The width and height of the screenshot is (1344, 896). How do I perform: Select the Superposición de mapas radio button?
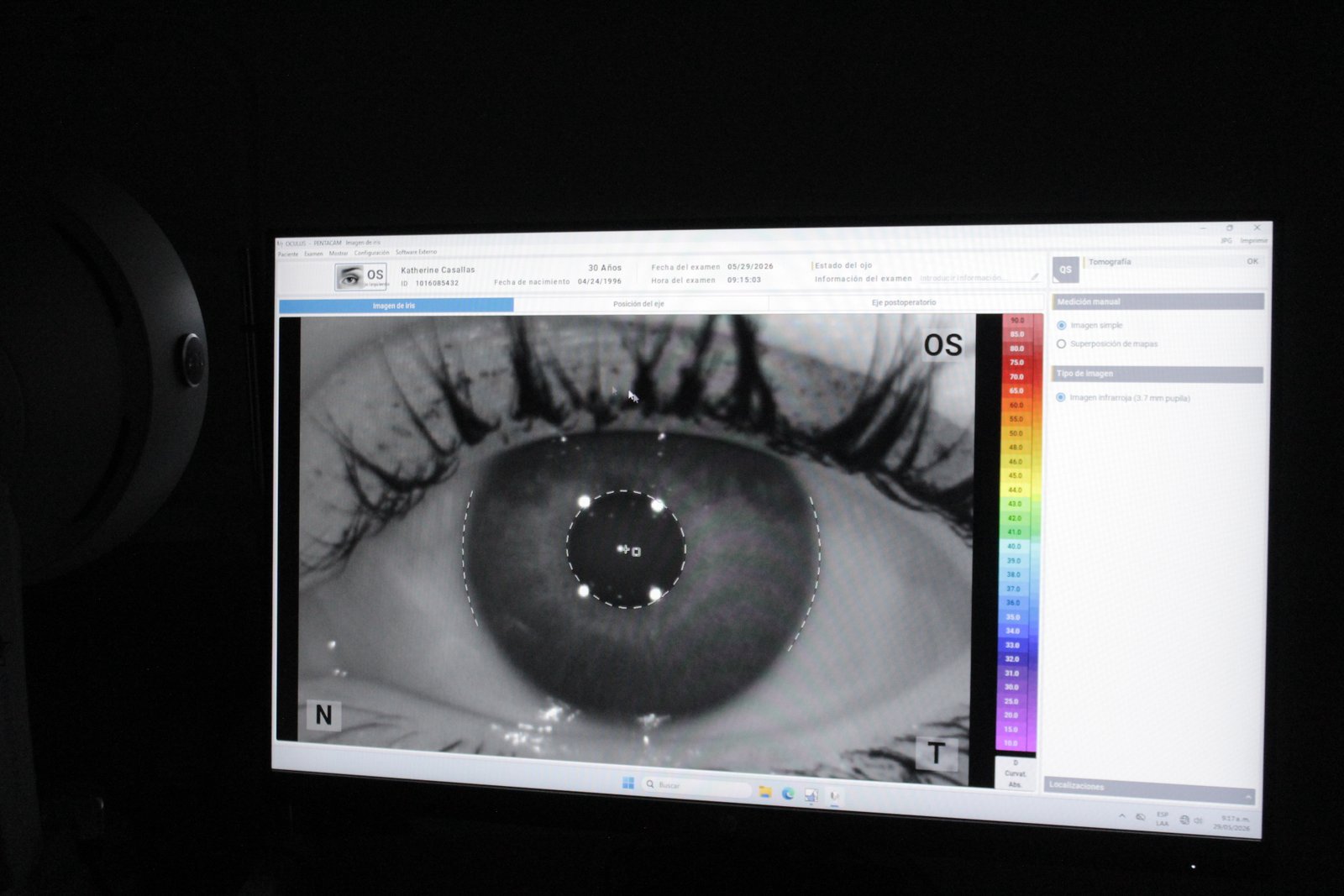(1062, 343)
